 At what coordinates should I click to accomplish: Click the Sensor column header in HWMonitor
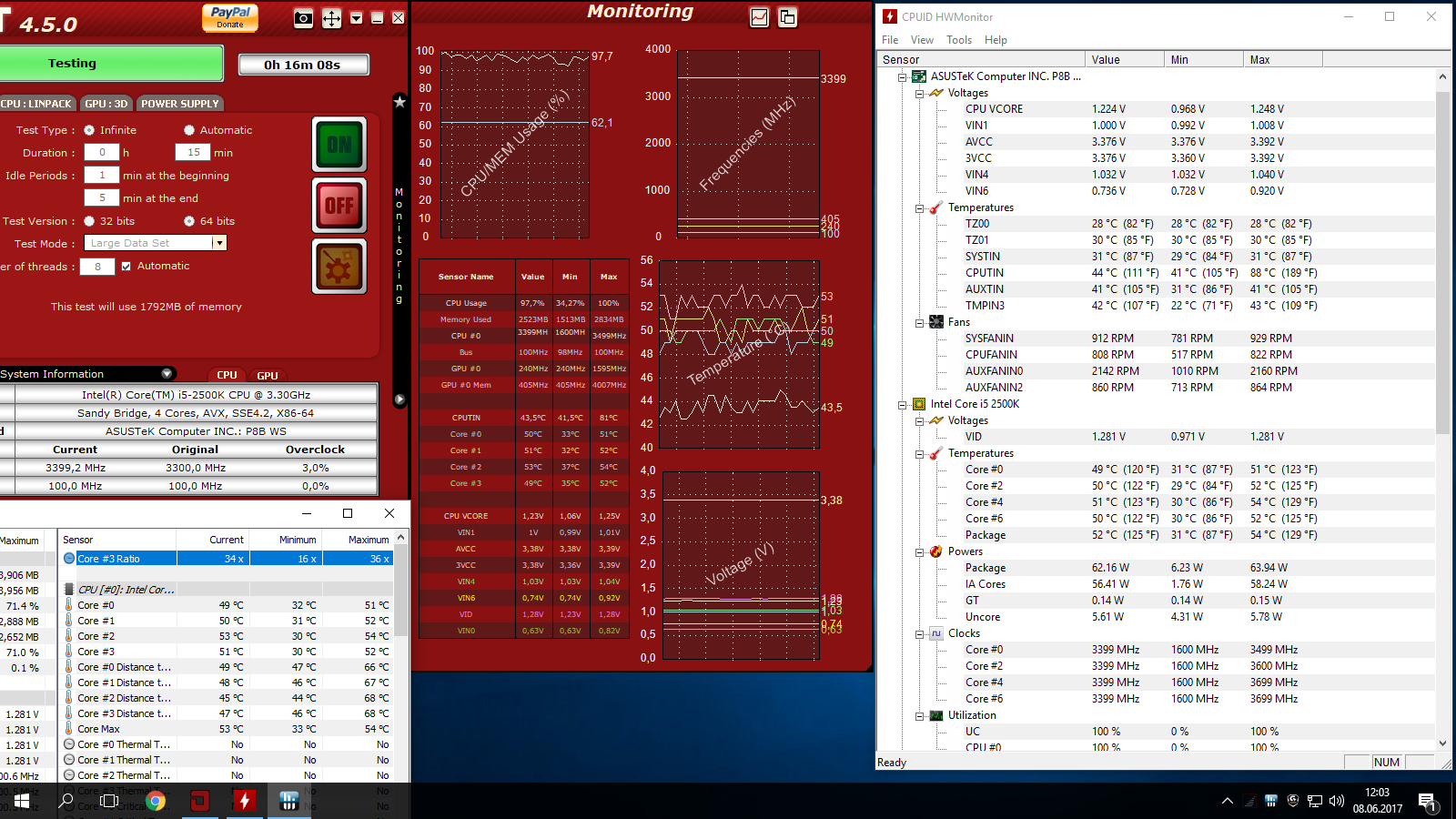981,59
